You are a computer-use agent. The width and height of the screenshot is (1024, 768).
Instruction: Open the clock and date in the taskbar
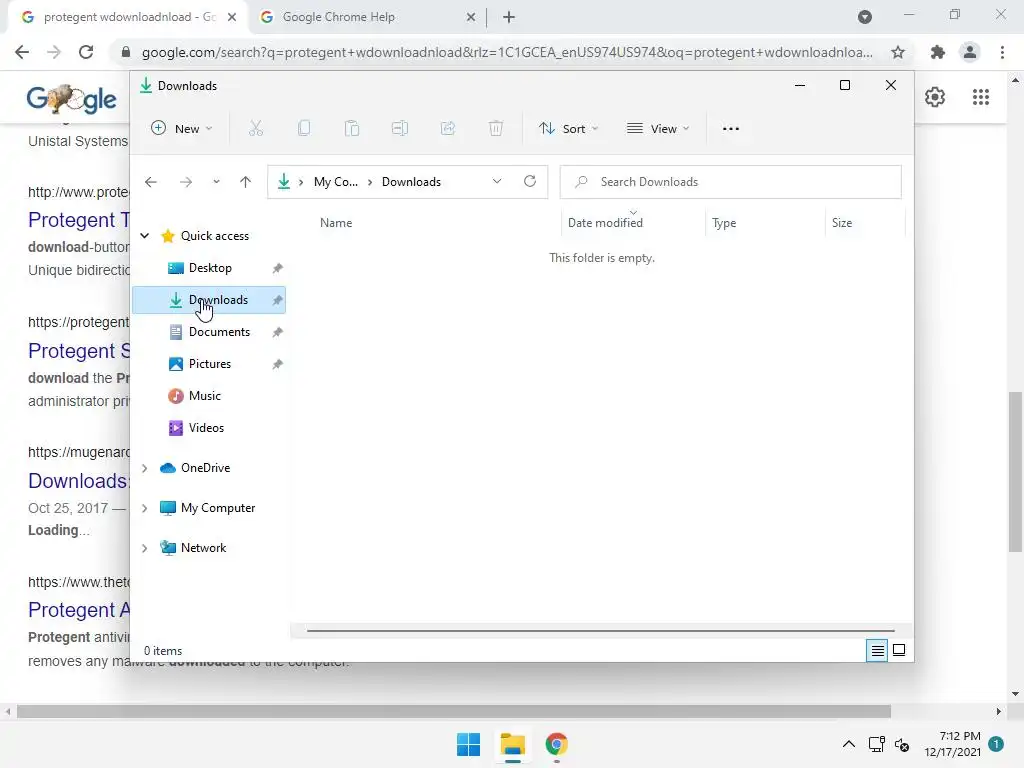point(953,744)
